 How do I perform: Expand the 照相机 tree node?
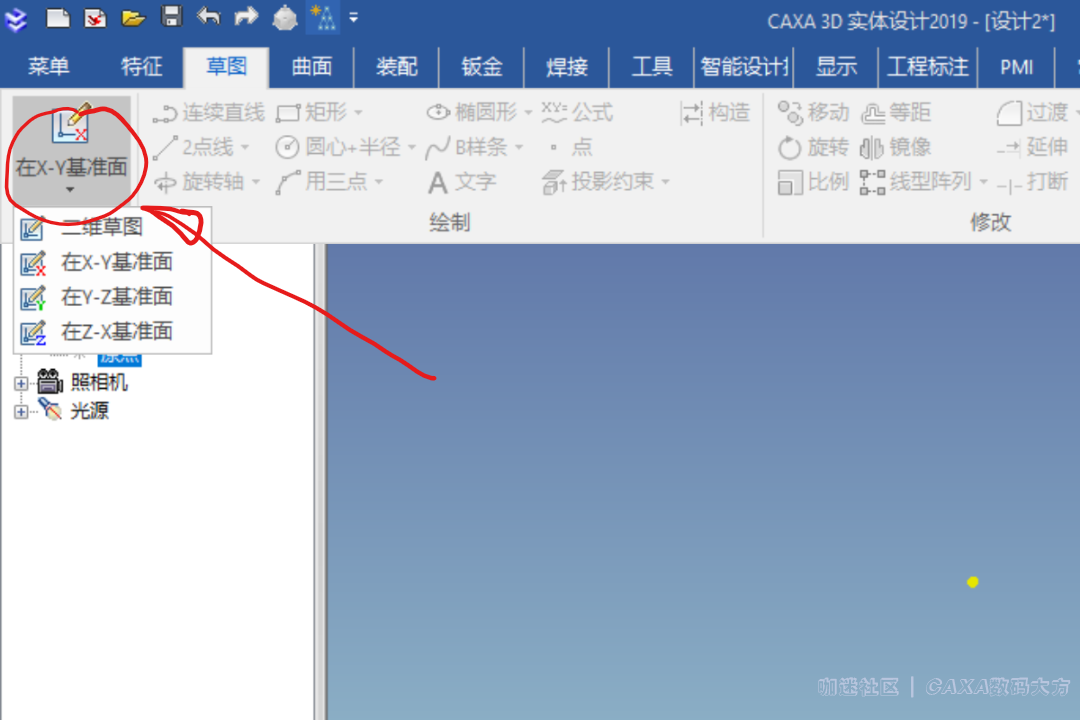(21, 383)
